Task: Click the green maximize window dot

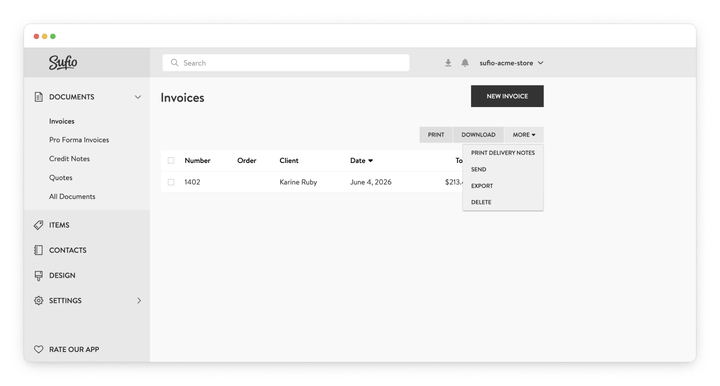Action: coord(53,36)
